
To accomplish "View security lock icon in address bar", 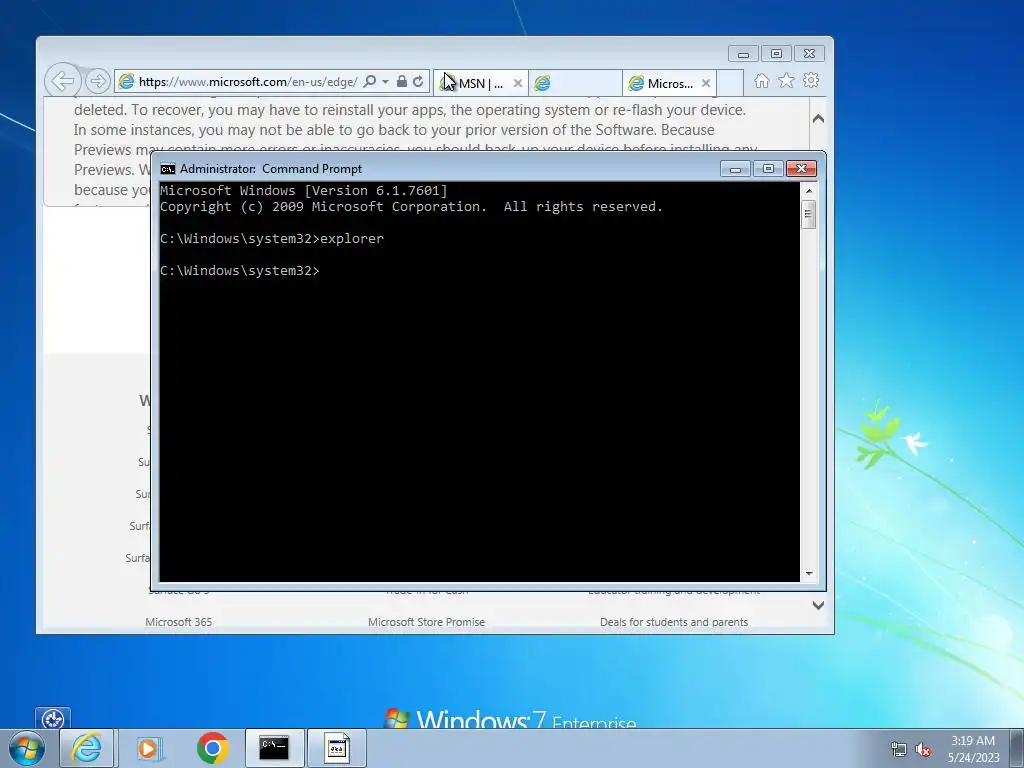I will (402, 82).
